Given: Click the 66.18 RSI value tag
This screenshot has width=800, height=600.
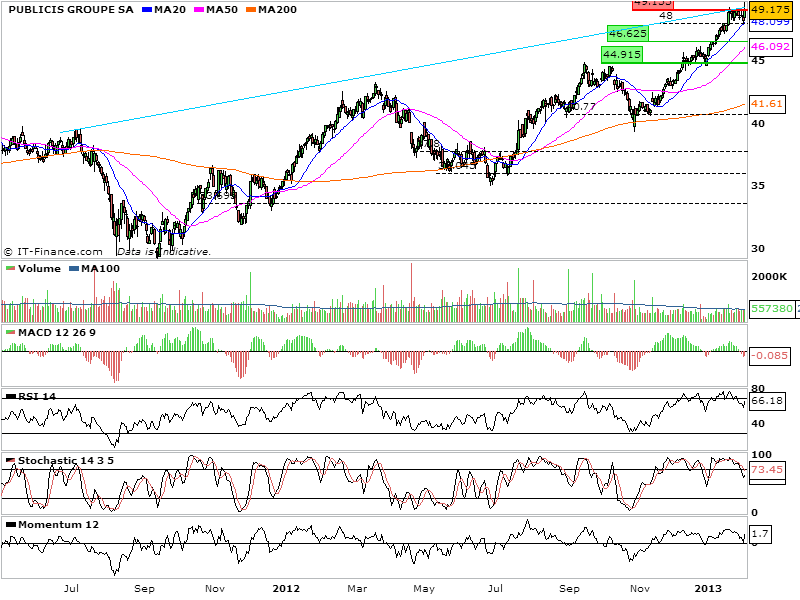Looking at the screenshot, I should pyautogui.click(x=767, y=401).
